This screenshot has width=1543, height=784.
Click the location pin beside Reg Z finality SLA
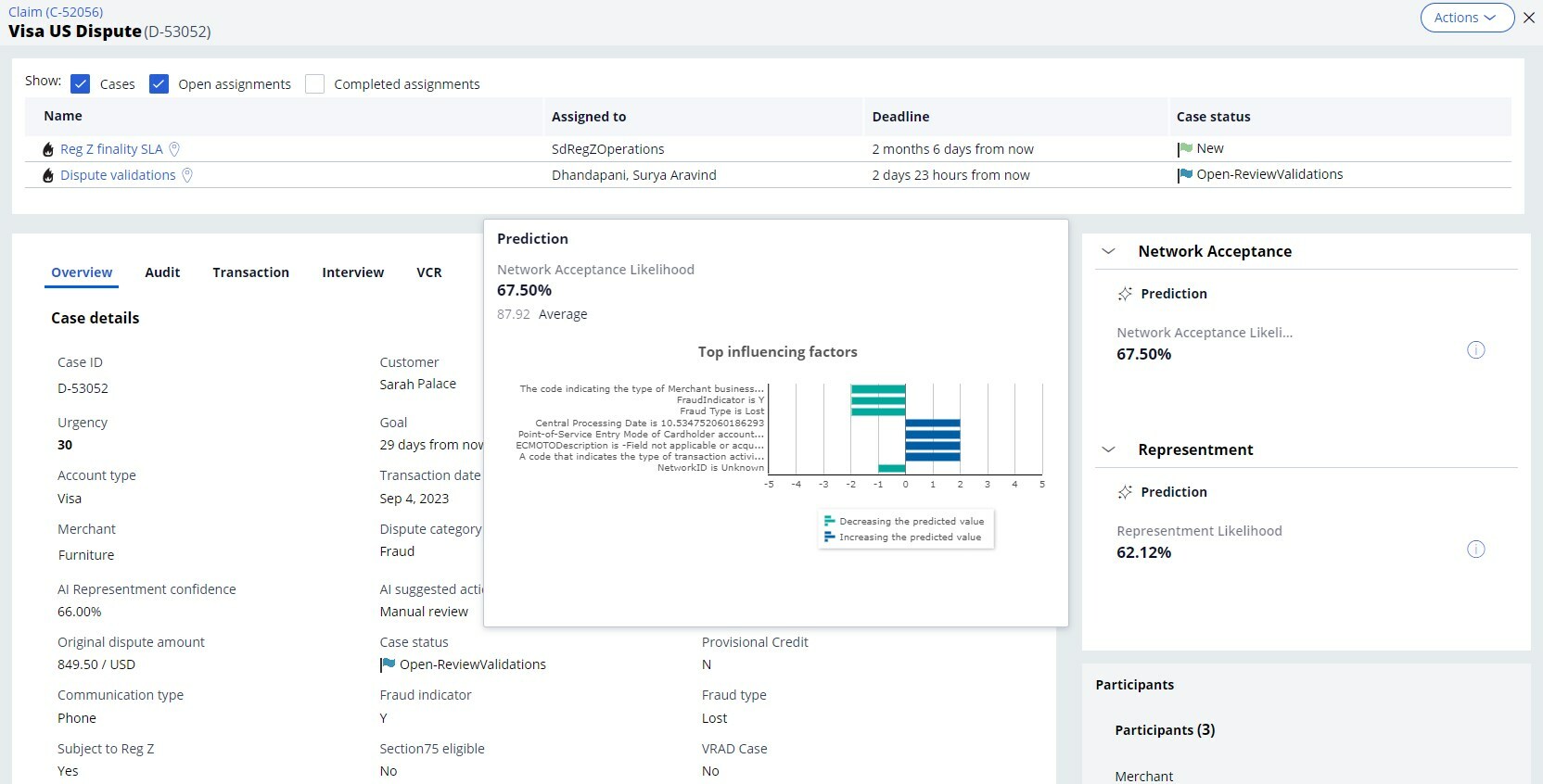click(x=174, y=149)
